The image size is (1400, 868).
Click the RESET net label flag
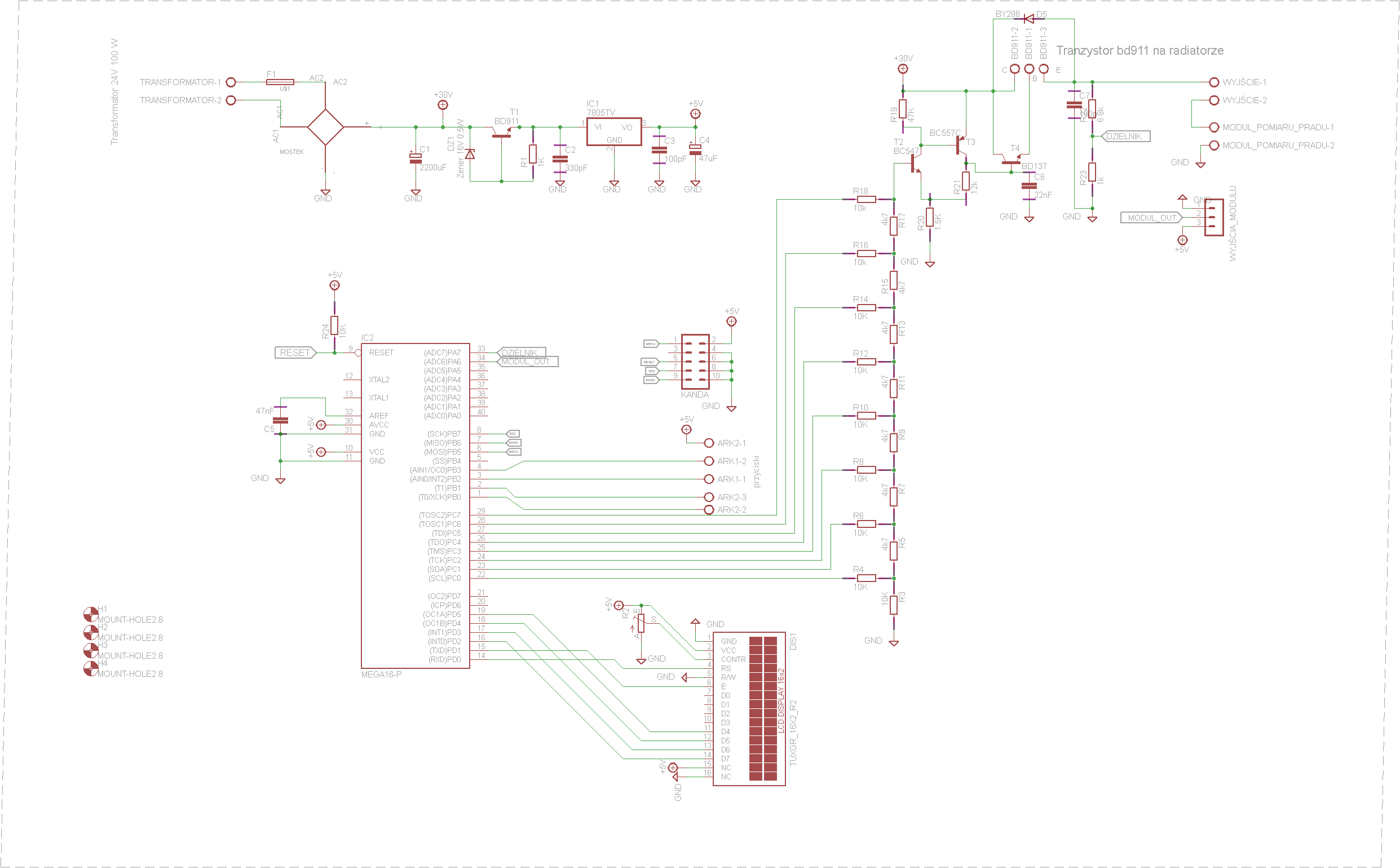tap(295, 353)
